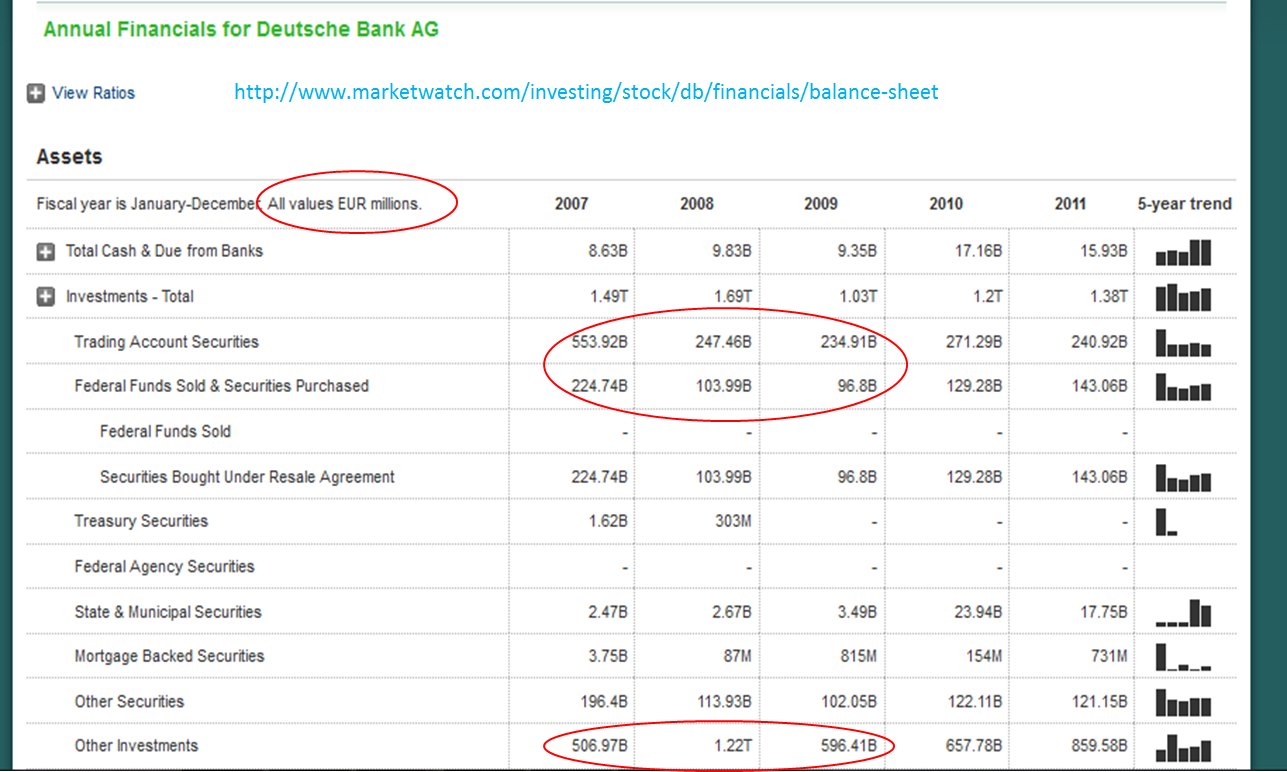Click the 1.49T Investments Total value
This screenshot has height=772, width=1287.
(x=609, y=297)
